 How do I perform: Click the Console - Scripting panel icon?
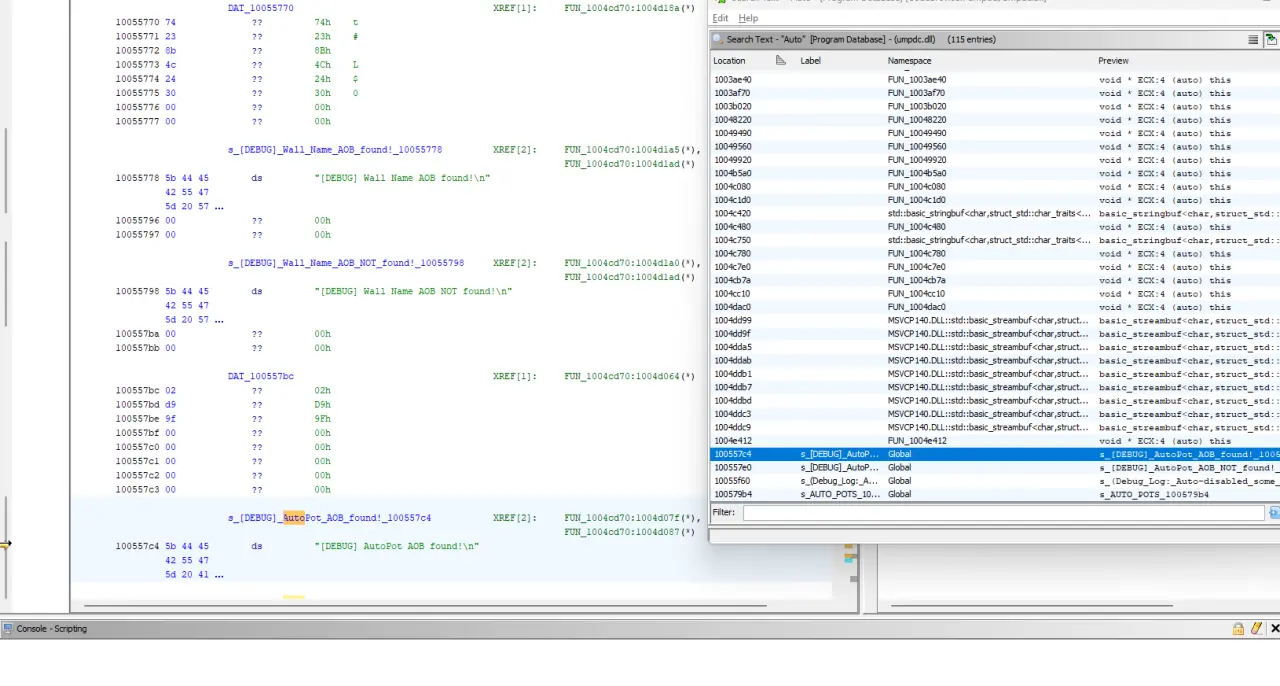tap(8, 629)
